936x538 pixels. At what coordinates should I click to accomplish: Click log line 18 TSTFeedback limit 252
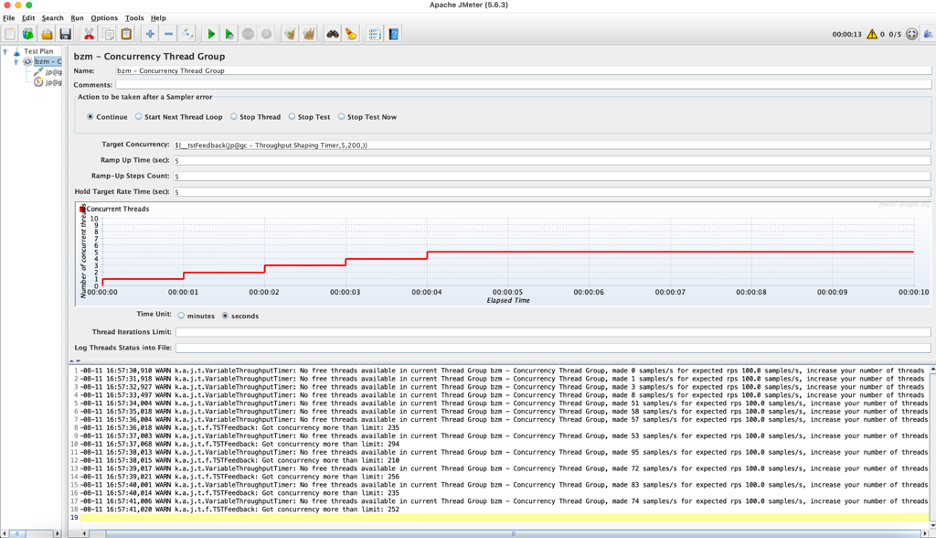point(241,509)
